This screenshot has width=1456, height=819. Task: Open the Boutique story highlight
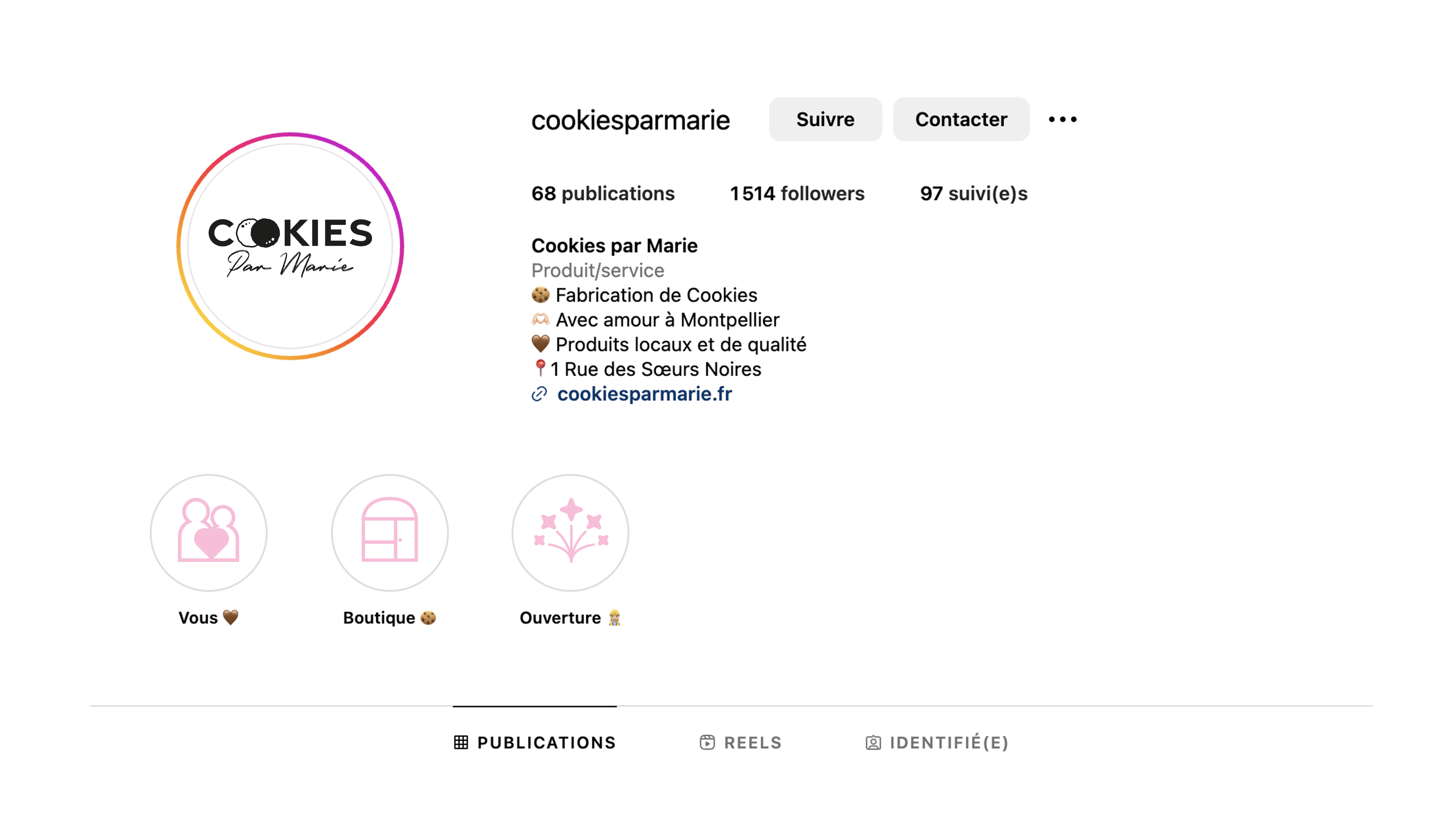389,532
